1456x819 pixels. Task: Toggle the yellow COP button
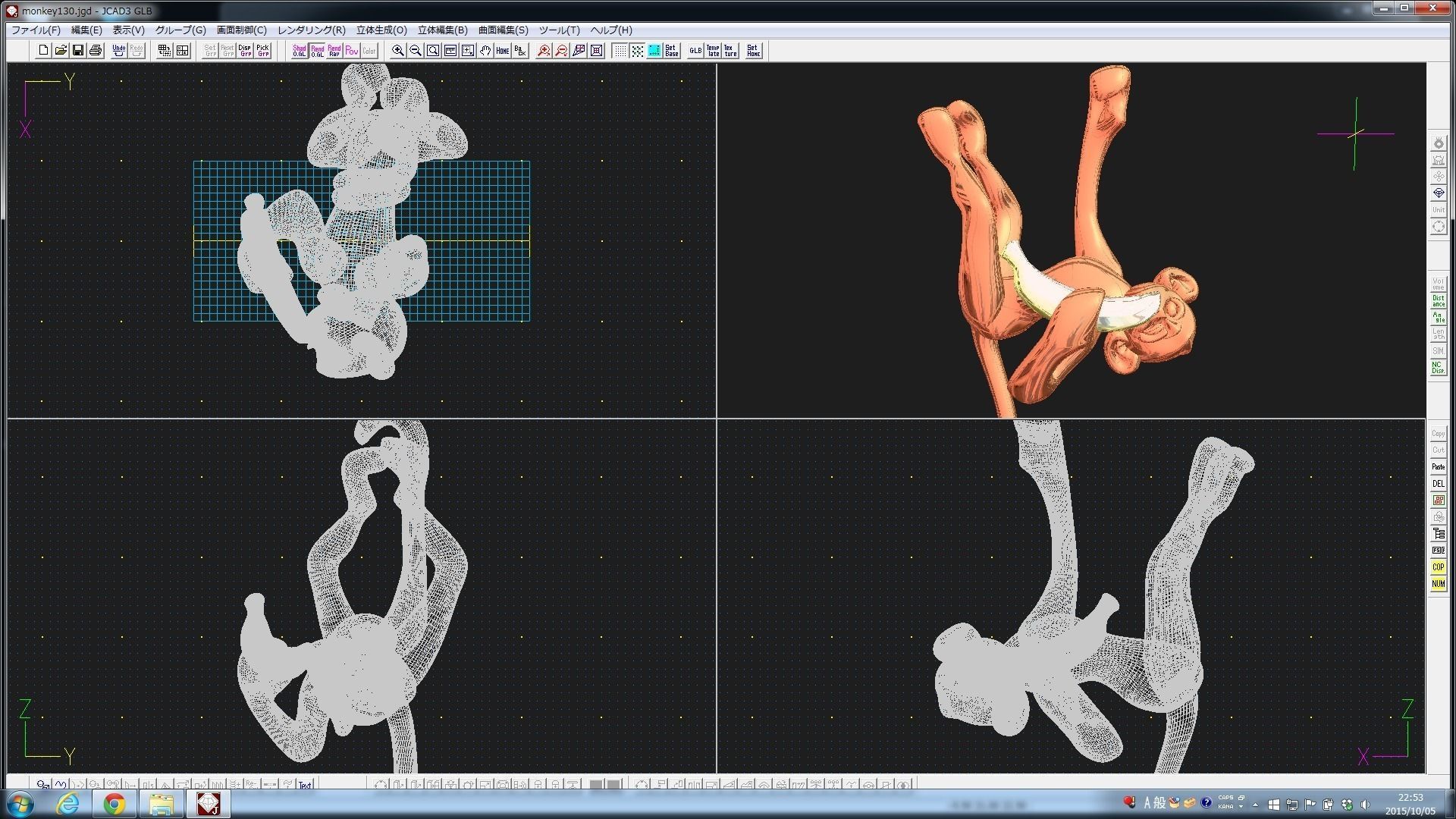1439,567
